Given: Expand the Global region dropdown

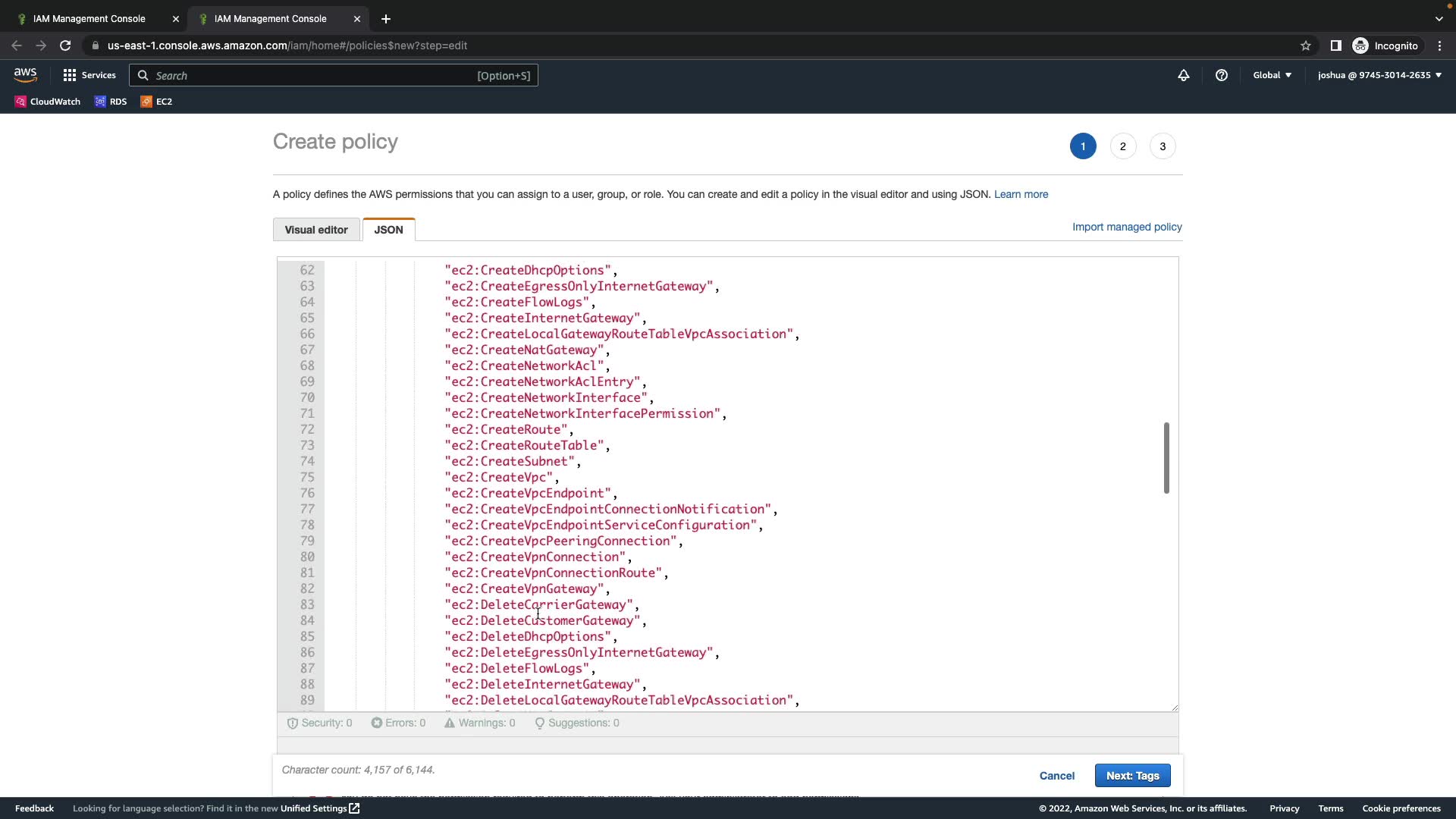Looking at the screenshot, I should point(1272,75).
